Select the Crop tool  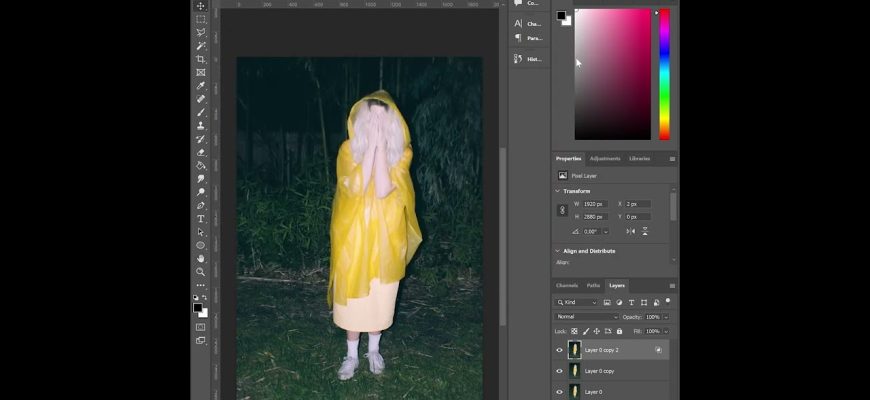pyautogui.click(x=201, y=59)
